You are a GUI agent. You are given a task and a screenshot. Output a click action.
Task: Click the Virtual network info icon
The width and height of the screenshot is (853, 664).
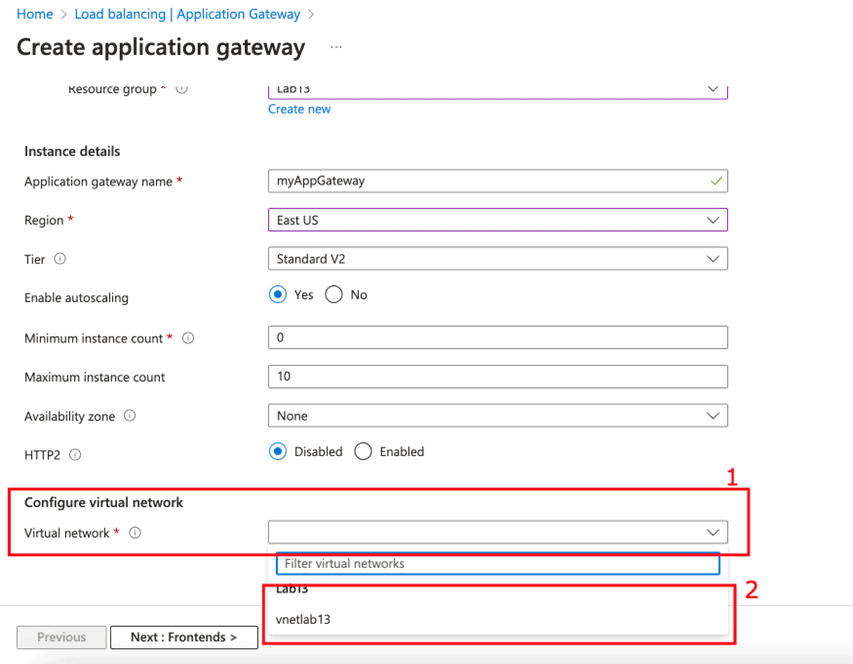(x=135, y=533)
